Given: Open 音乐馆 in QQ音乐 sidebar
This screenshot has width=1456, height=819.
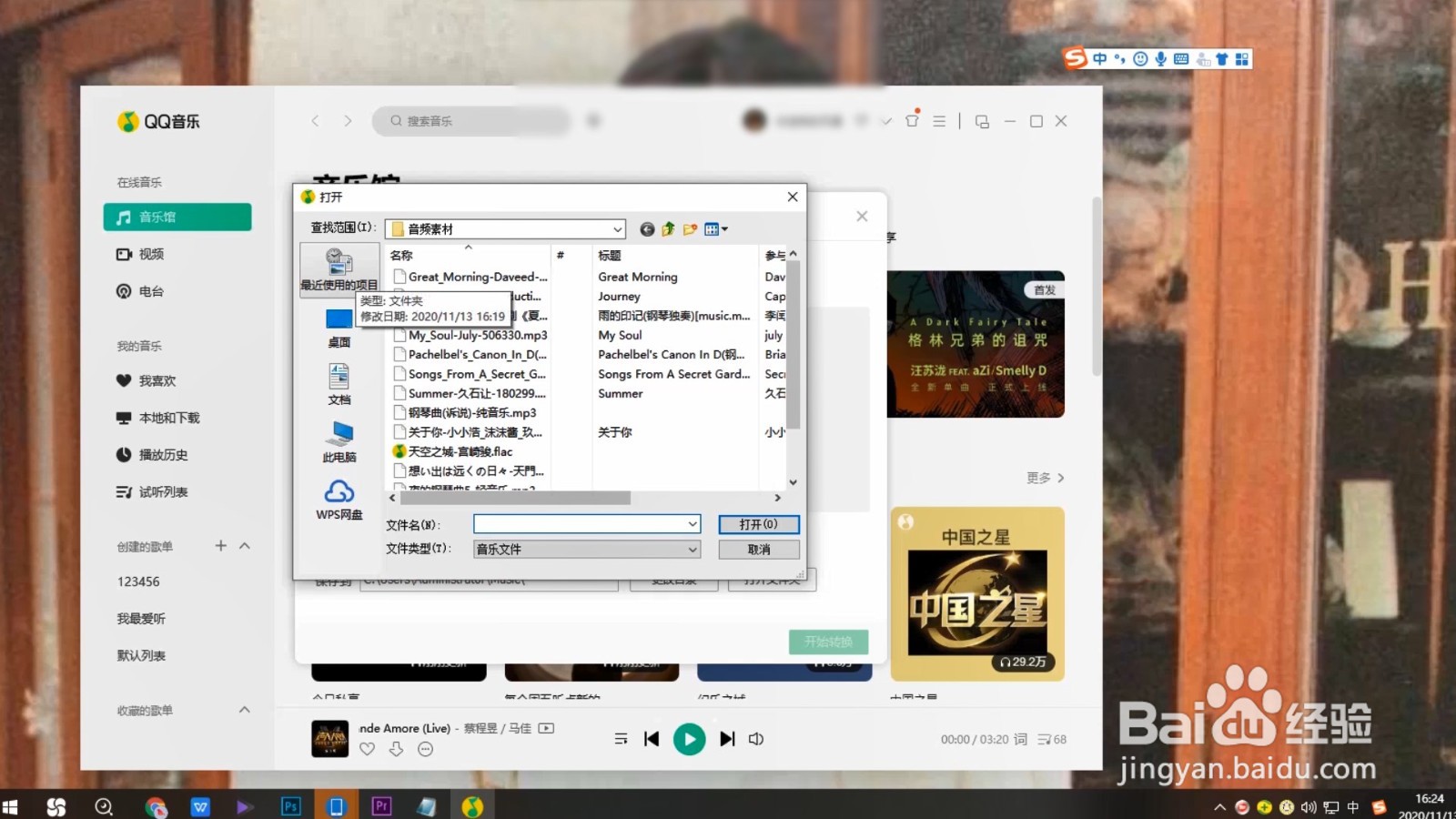Looking at the screenshot, I should 177,217.
